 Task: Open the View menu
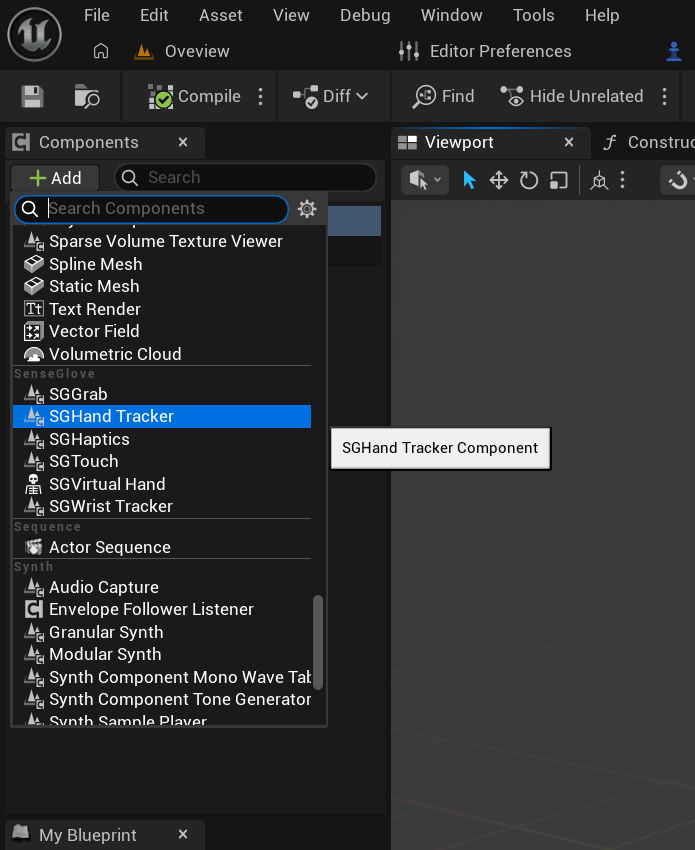tap(291, 15)
